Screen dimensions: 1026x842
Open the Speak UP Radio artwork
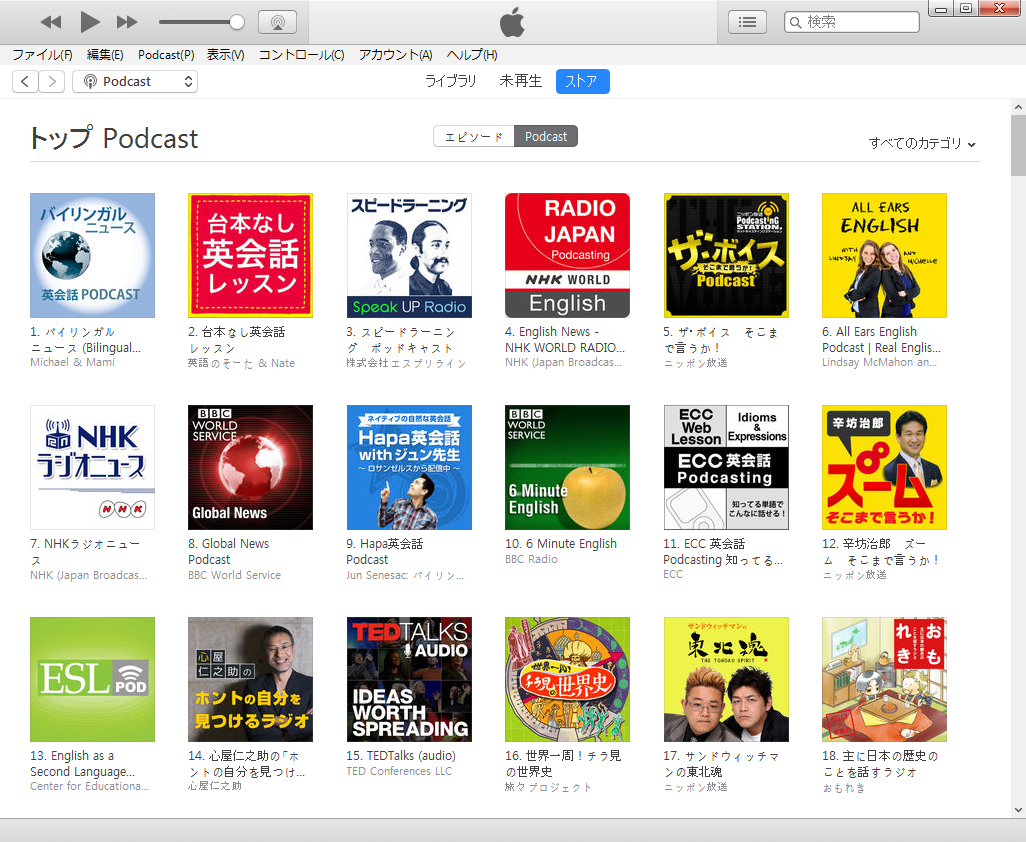pyautogui.click(x=409, y=255)
